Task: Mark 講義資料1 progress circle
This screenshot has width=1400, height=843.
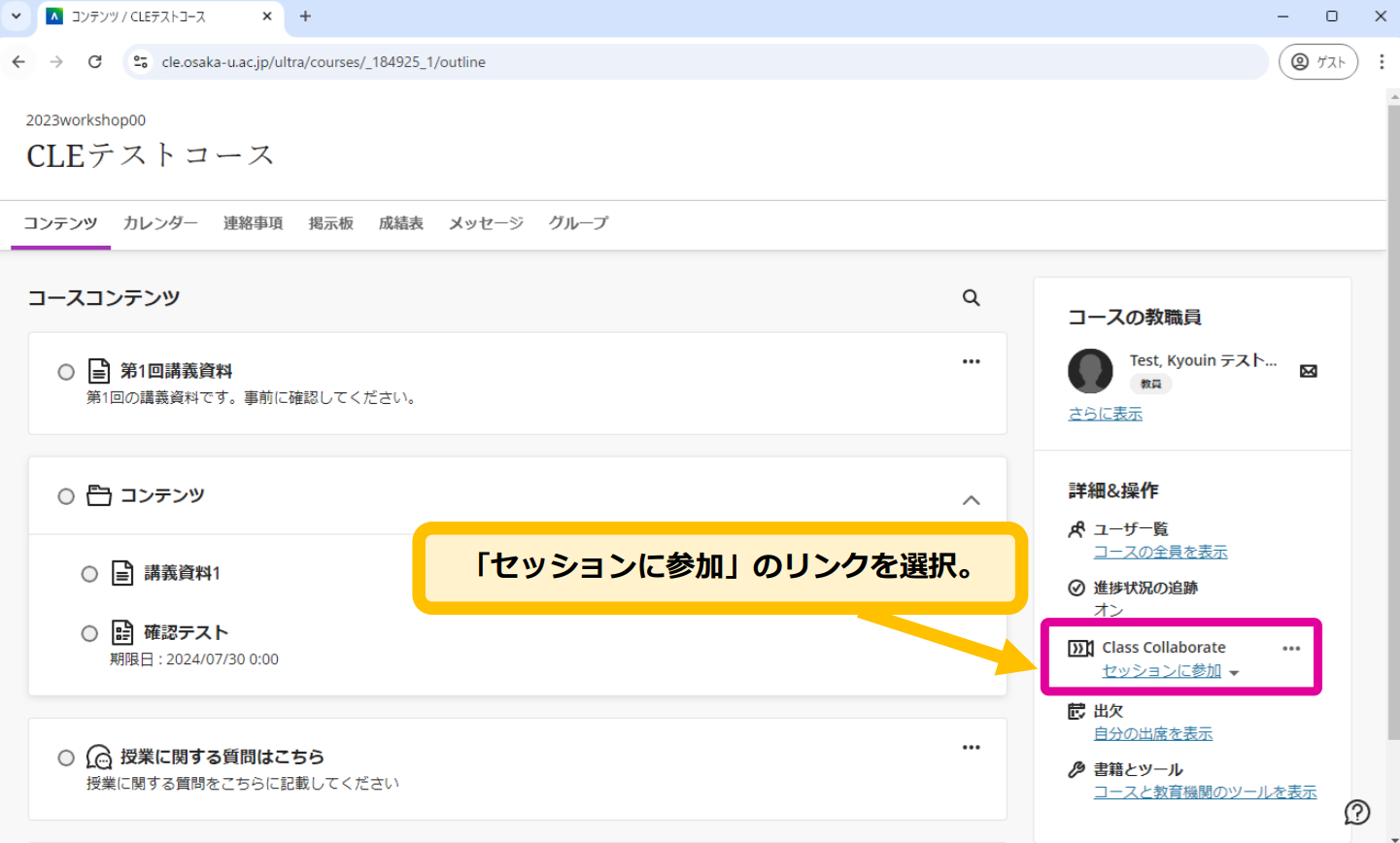Action: tap(89, 573)
